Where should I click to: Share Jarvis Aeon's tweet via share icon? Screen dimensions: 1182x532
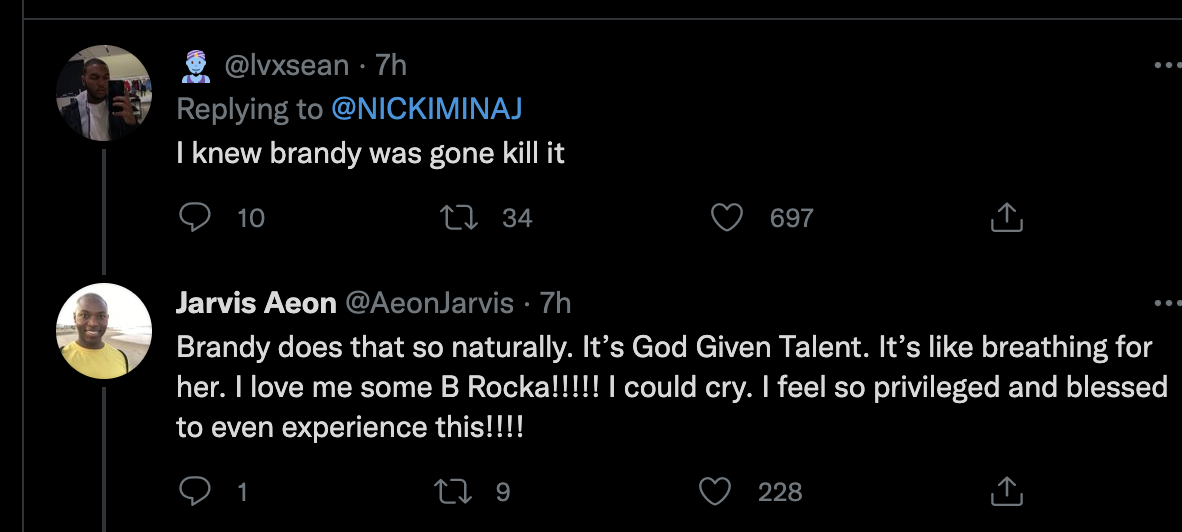(x=1006, y=490)
